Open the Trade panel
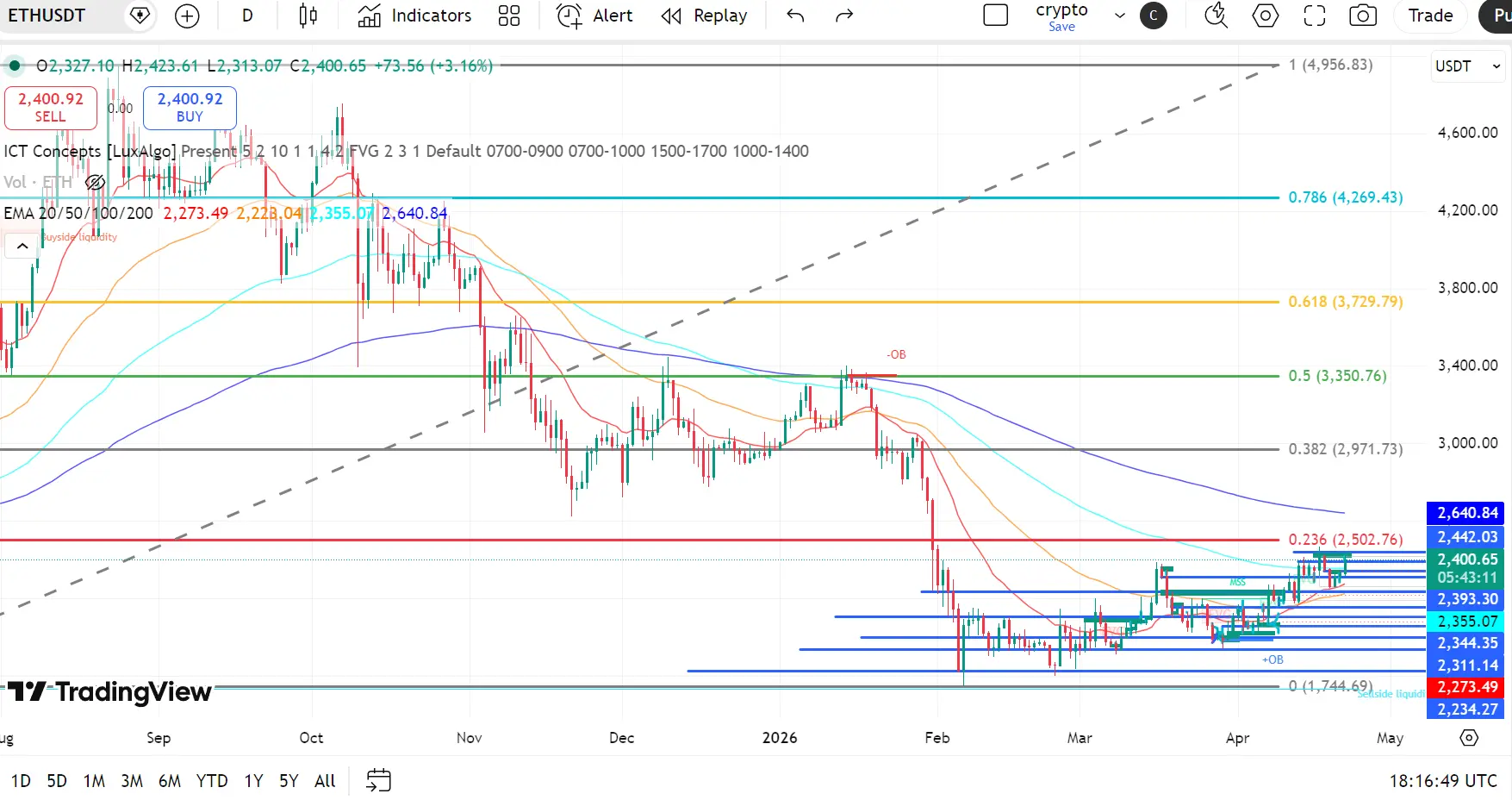The image size is (1512, 800). pos(1430,16)
